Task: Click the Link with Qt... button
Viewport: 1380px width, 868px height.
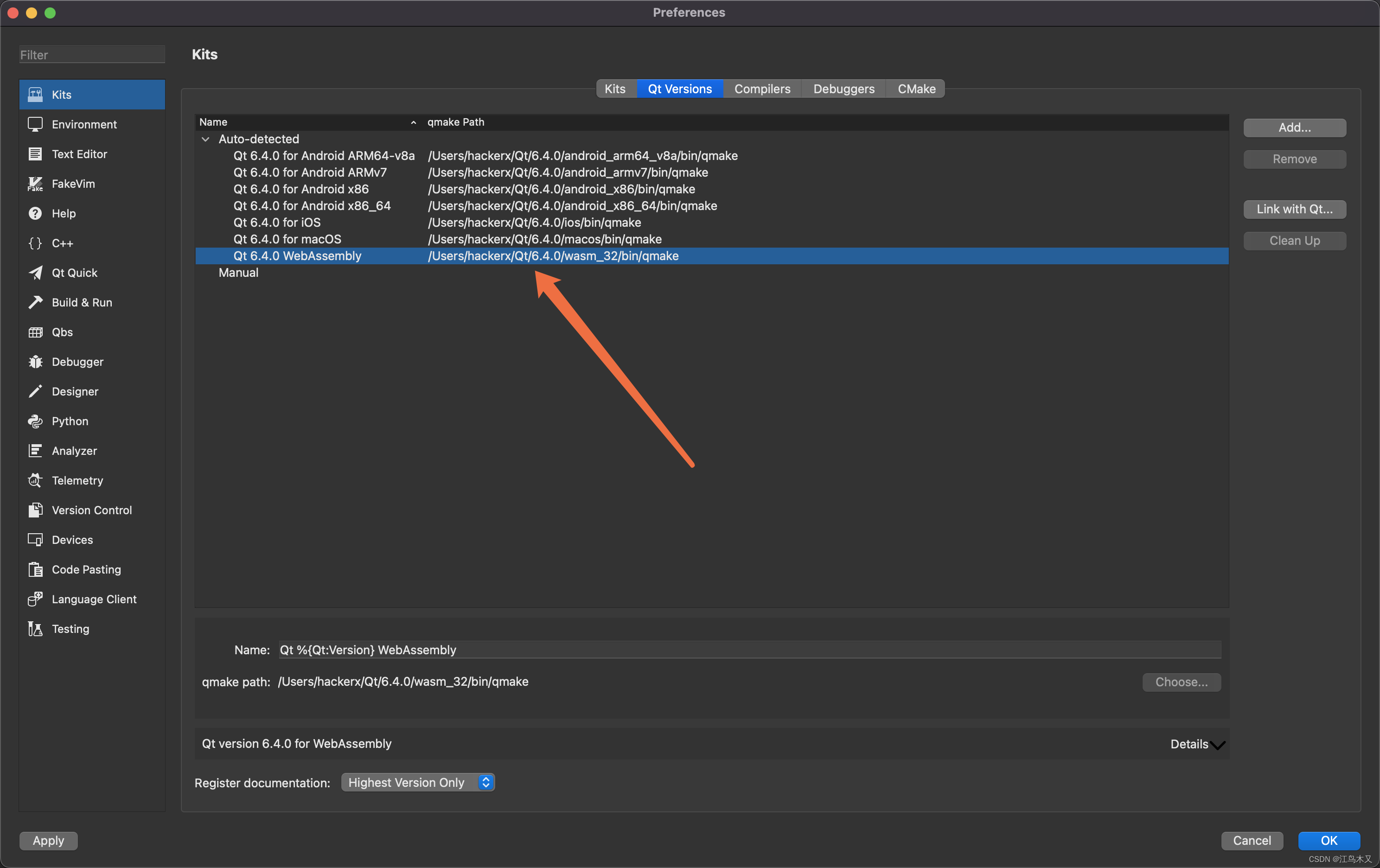Action: 1294,209
